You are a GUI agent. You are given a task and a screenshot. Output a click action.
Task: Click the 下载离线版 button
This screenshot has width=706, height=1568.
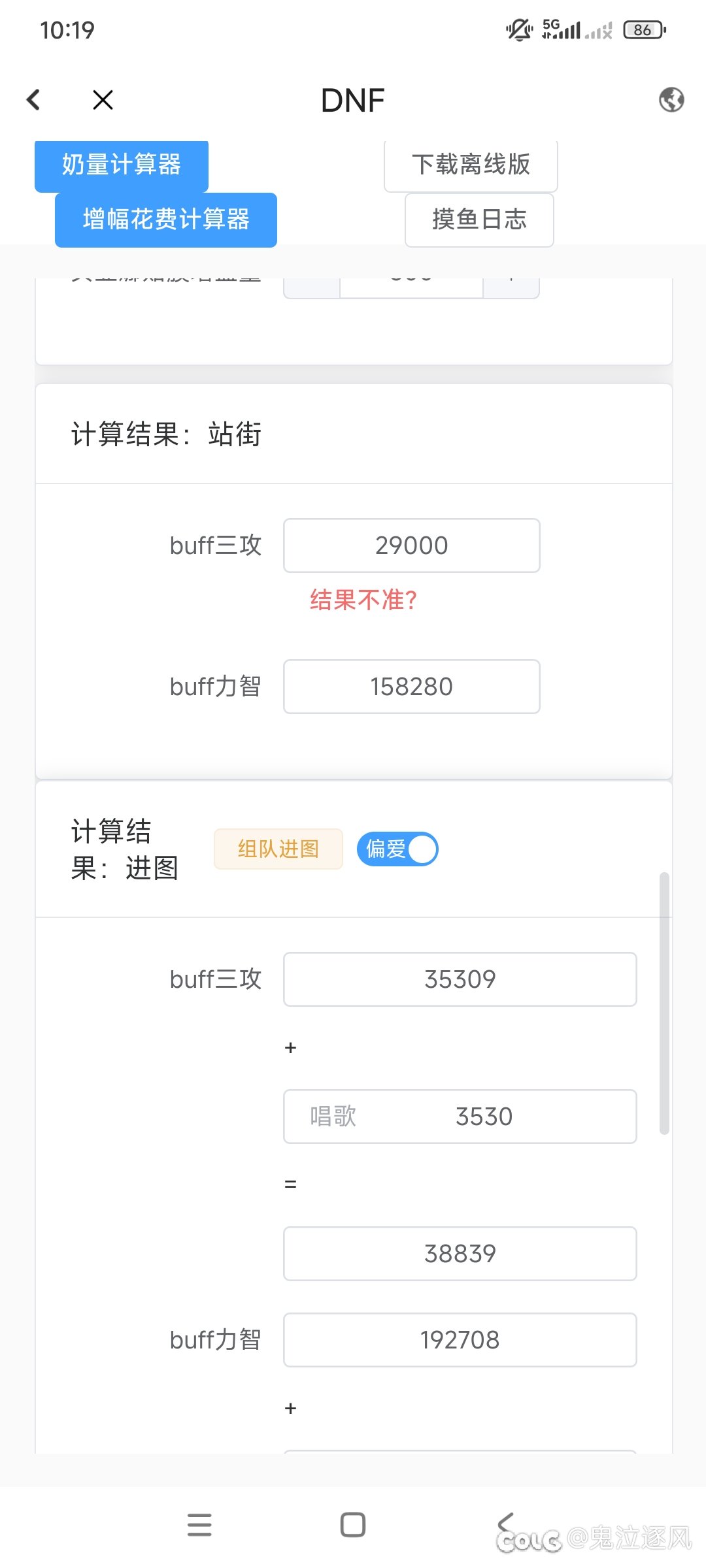[x=471, y=165]
